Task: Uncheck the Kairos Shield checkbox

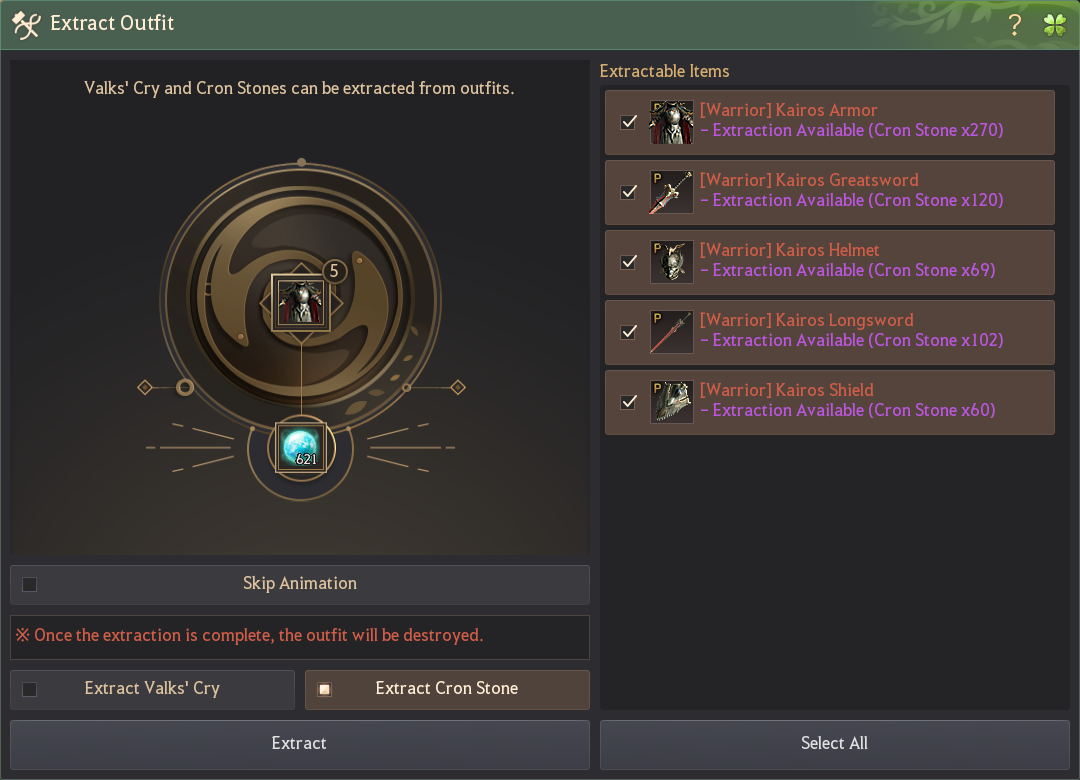Action: (x=629, y=402)
